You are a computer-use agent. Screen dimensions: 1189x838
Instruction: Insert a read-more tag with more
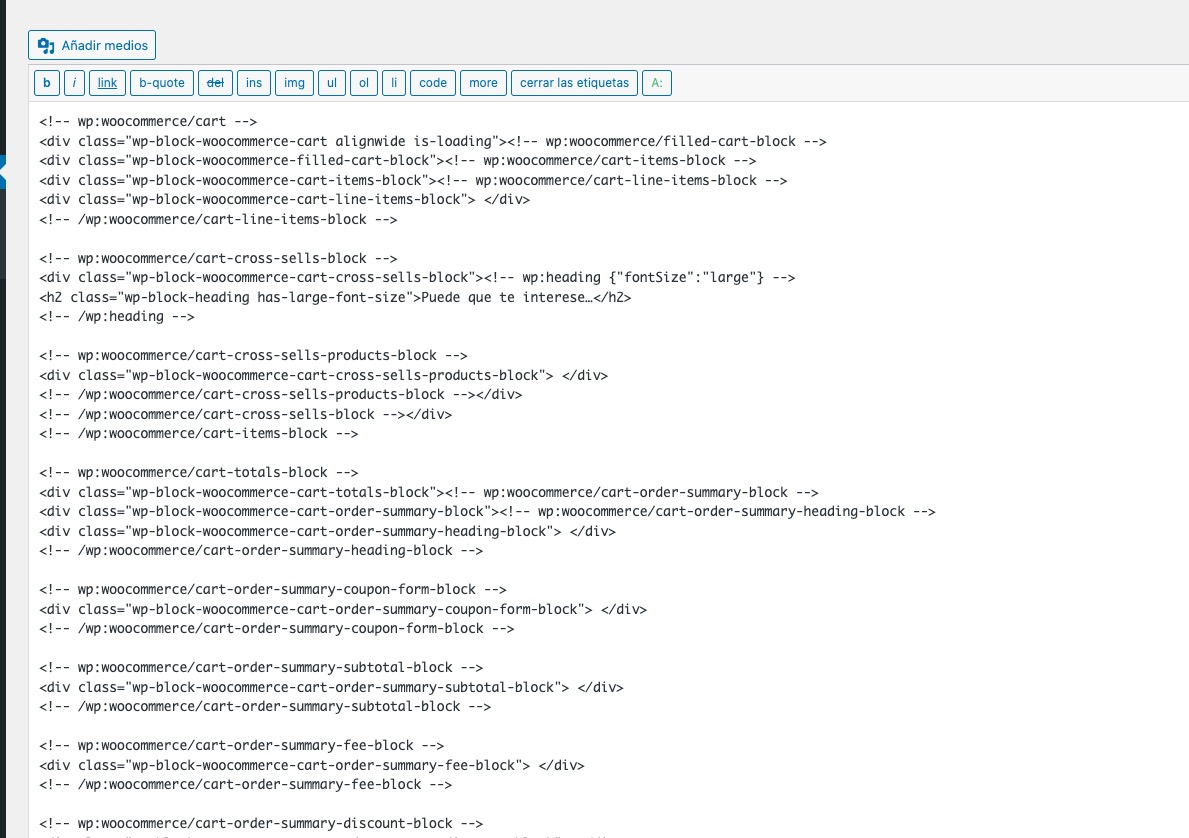click(483, 83)
